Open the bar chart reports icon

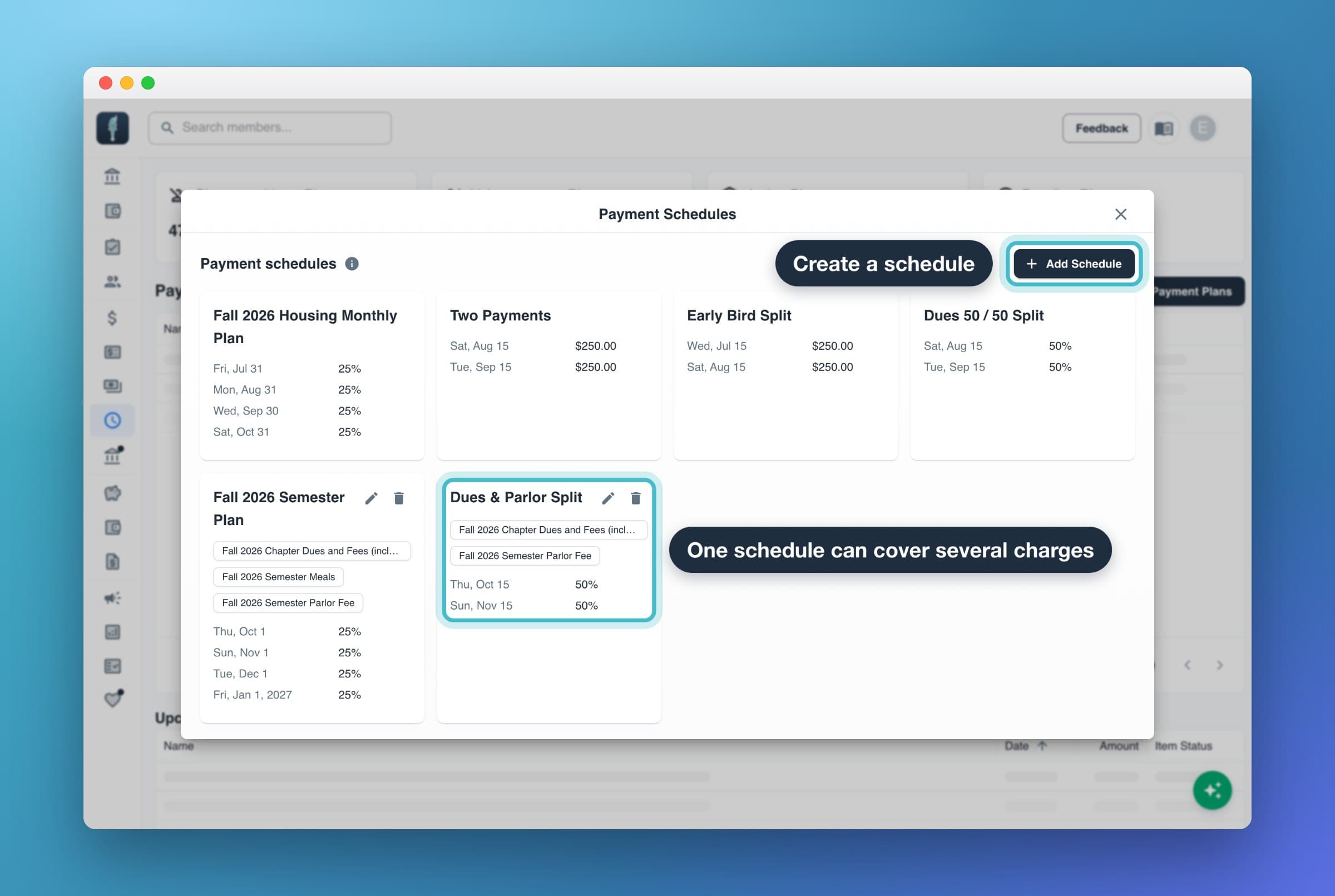[112, 632]
